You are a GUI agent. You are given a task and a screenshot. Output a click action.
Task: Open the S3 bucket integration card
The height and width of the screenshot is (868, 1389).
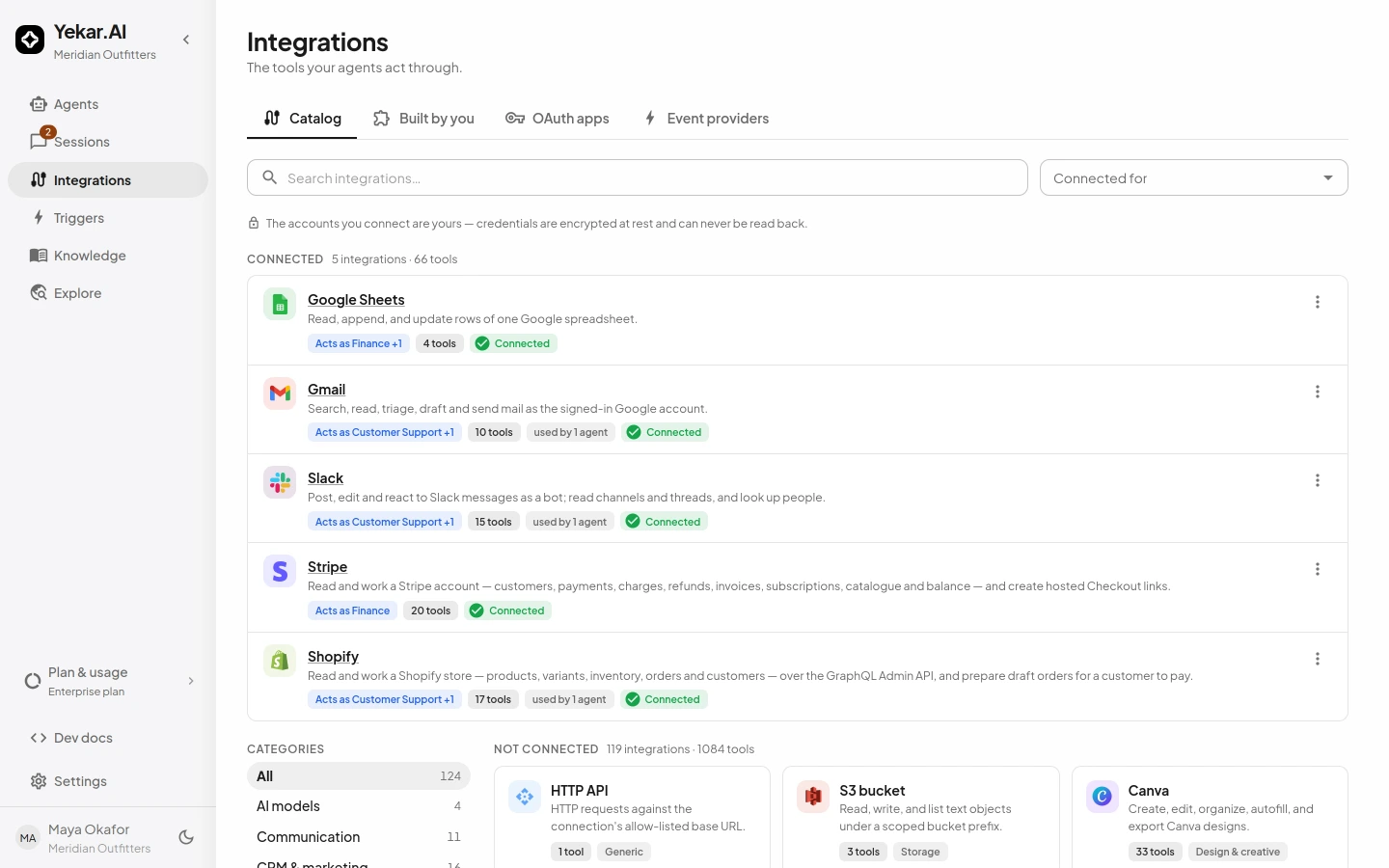[x=920, y=818]
